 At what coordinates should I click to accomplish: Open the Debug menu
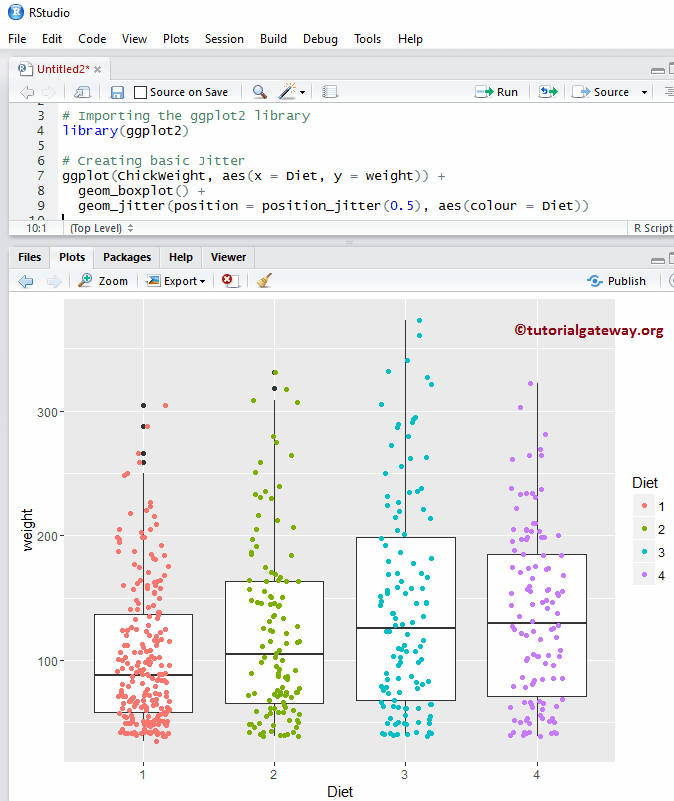pyautogui.click(x=320, y=39)
